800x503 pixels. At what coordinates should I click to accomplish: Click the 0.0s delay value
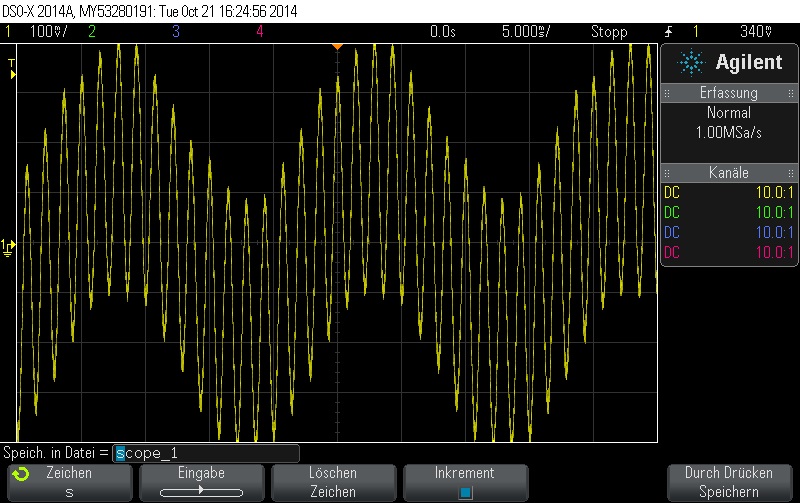[443, 32]
